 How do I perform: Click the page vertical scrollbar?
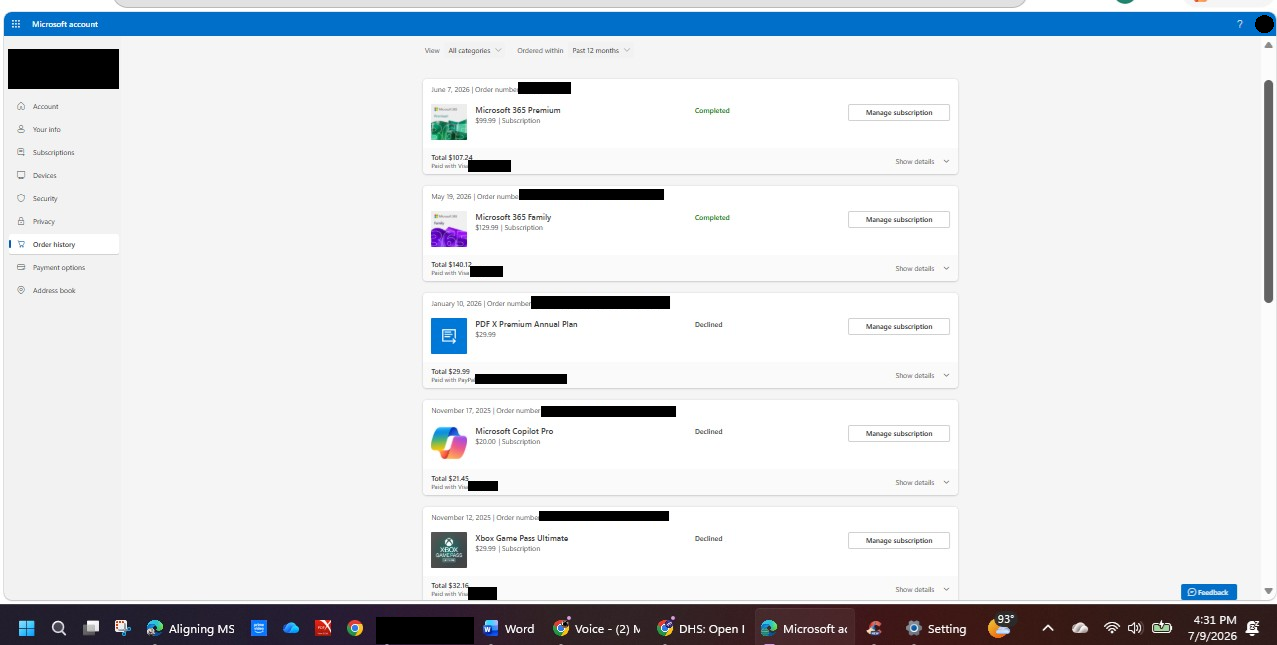[1269, 190]
